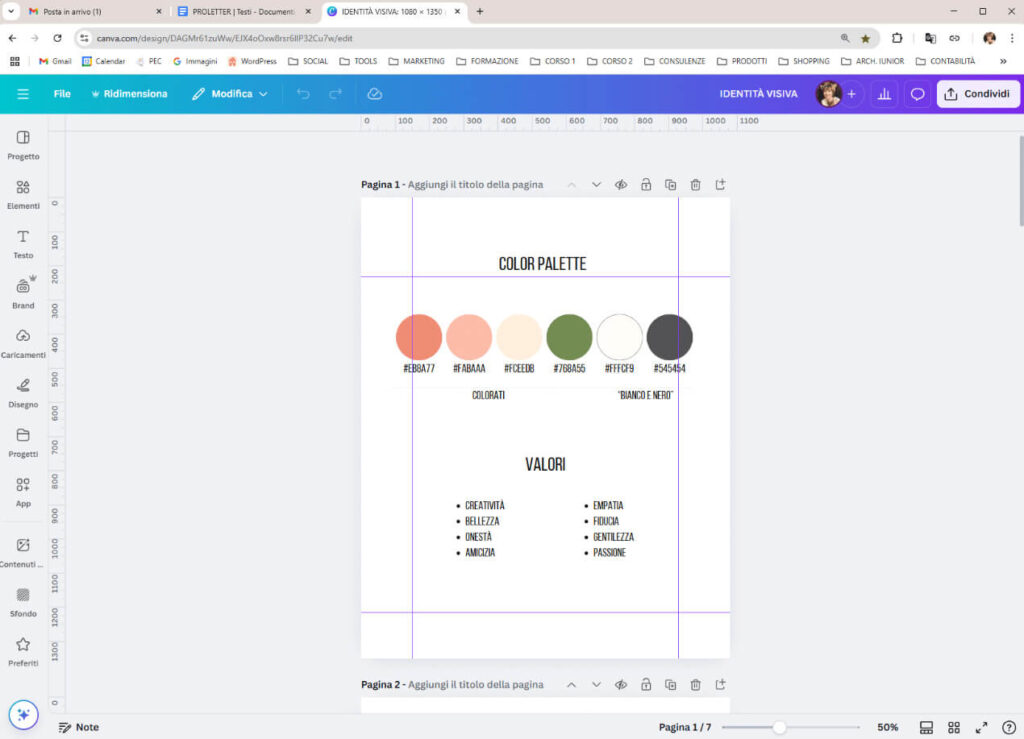Duplicate Pagina 2 using the copy icon
This screenshot has width=1024, height=739.
pyautogui.click(x=671, y=685)
